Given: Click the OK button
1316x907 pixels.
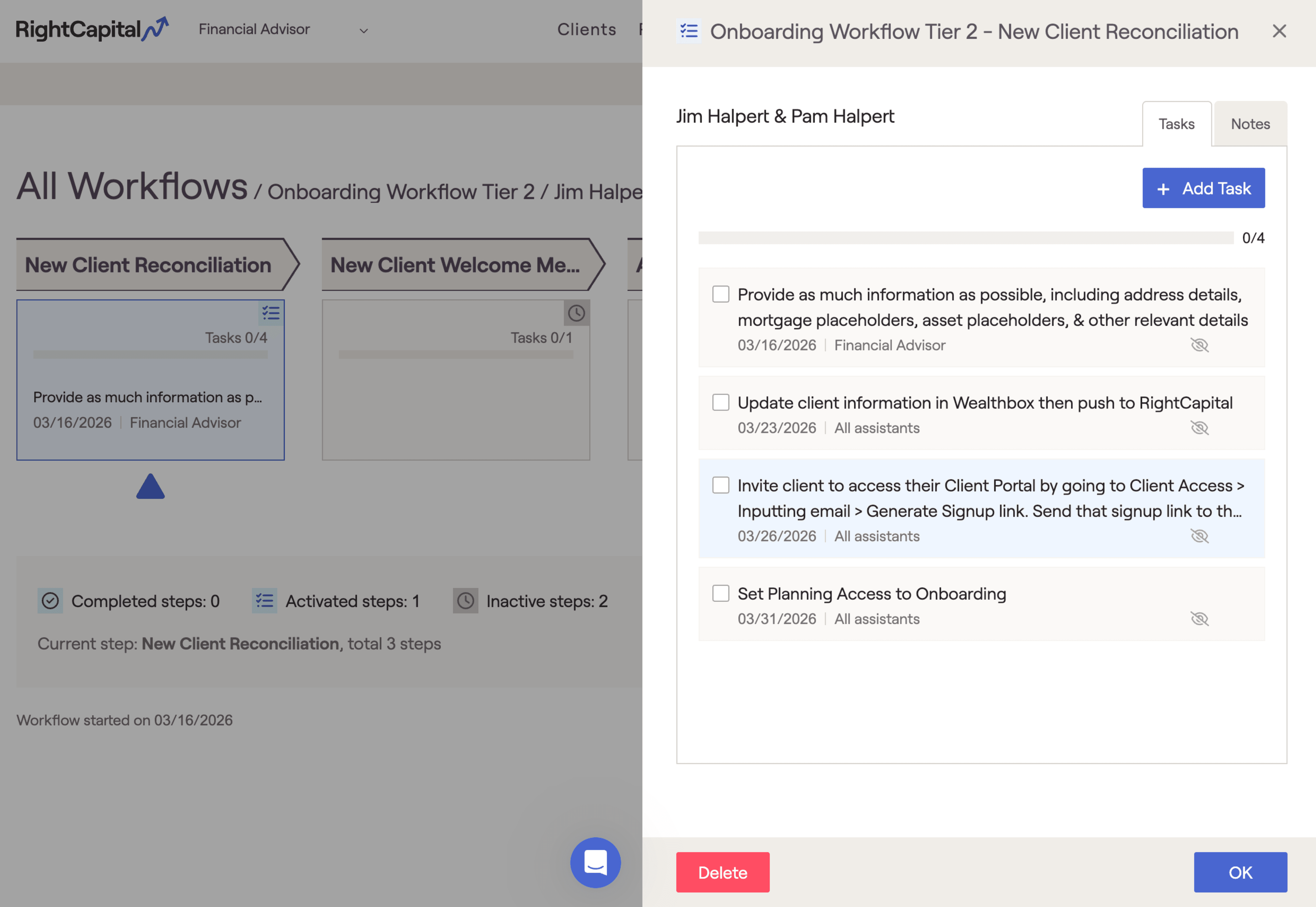Looking at the screenshot, I should click(1240, 872).
